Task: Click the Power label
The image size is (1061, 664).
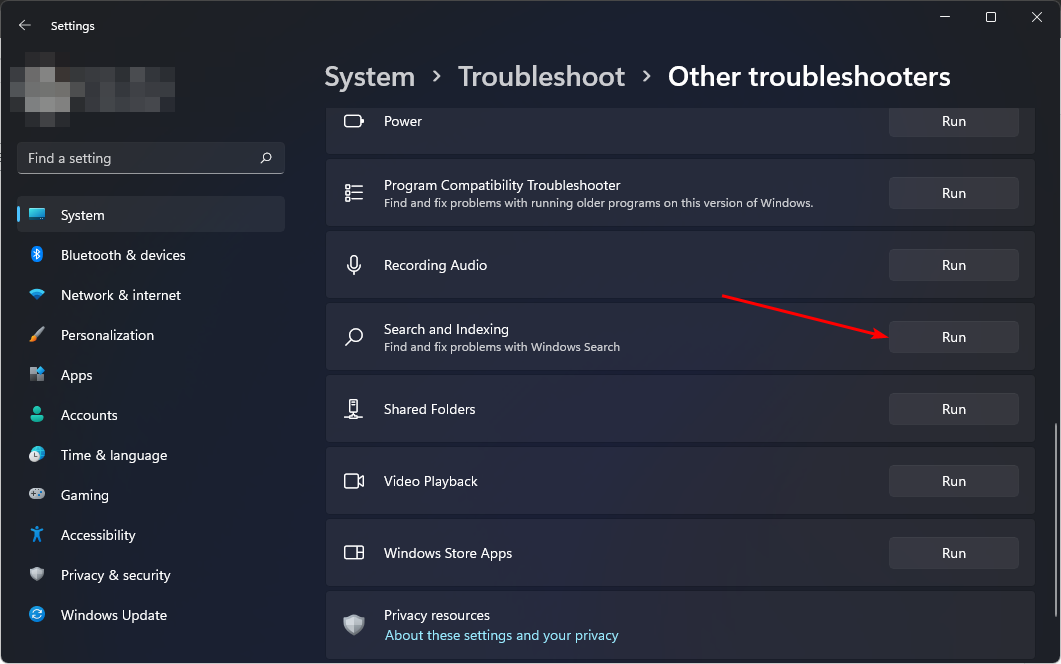Action: tap(403, 121)
